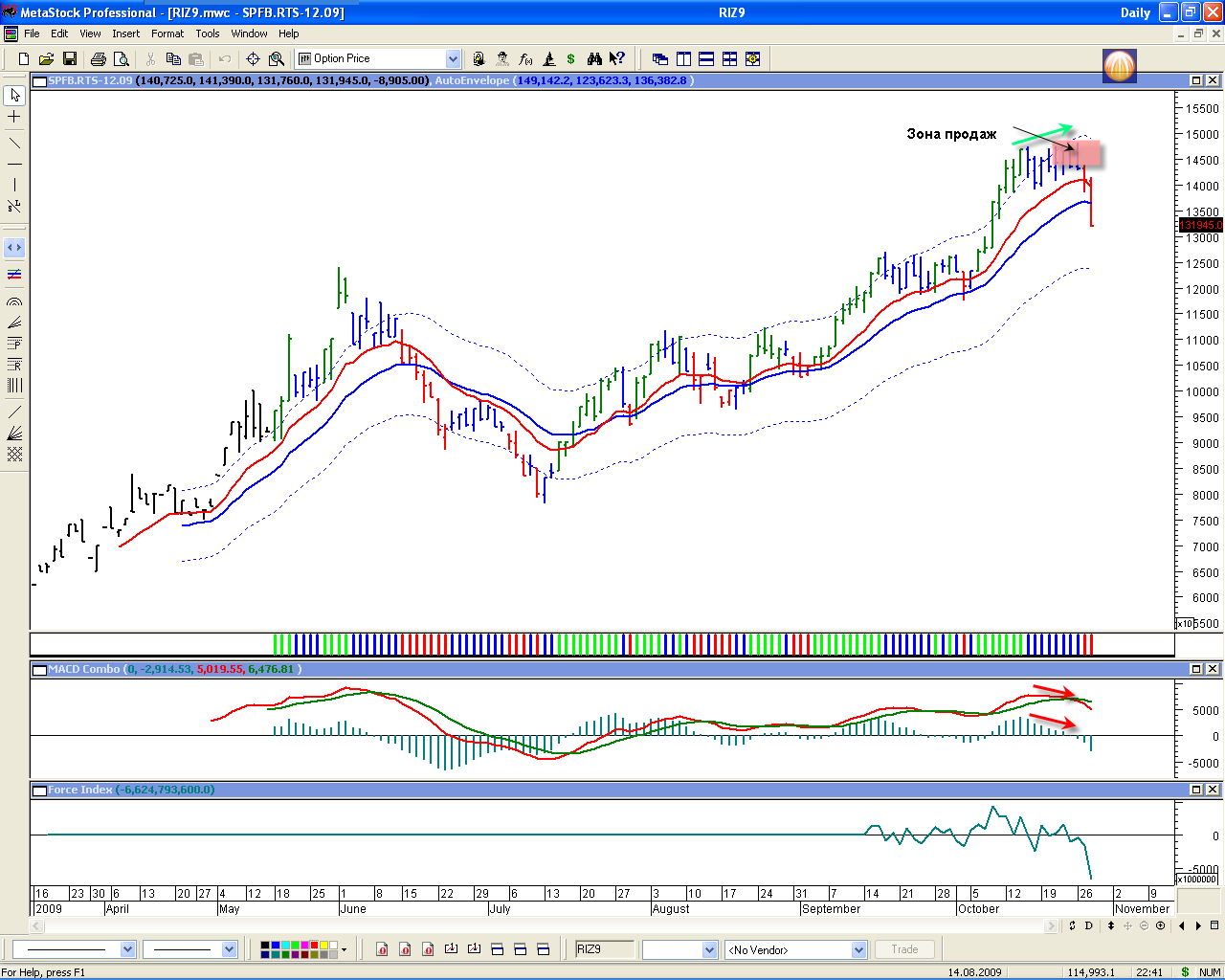
Task: Click the orange globe logo button
Action: coord(1119,66)
